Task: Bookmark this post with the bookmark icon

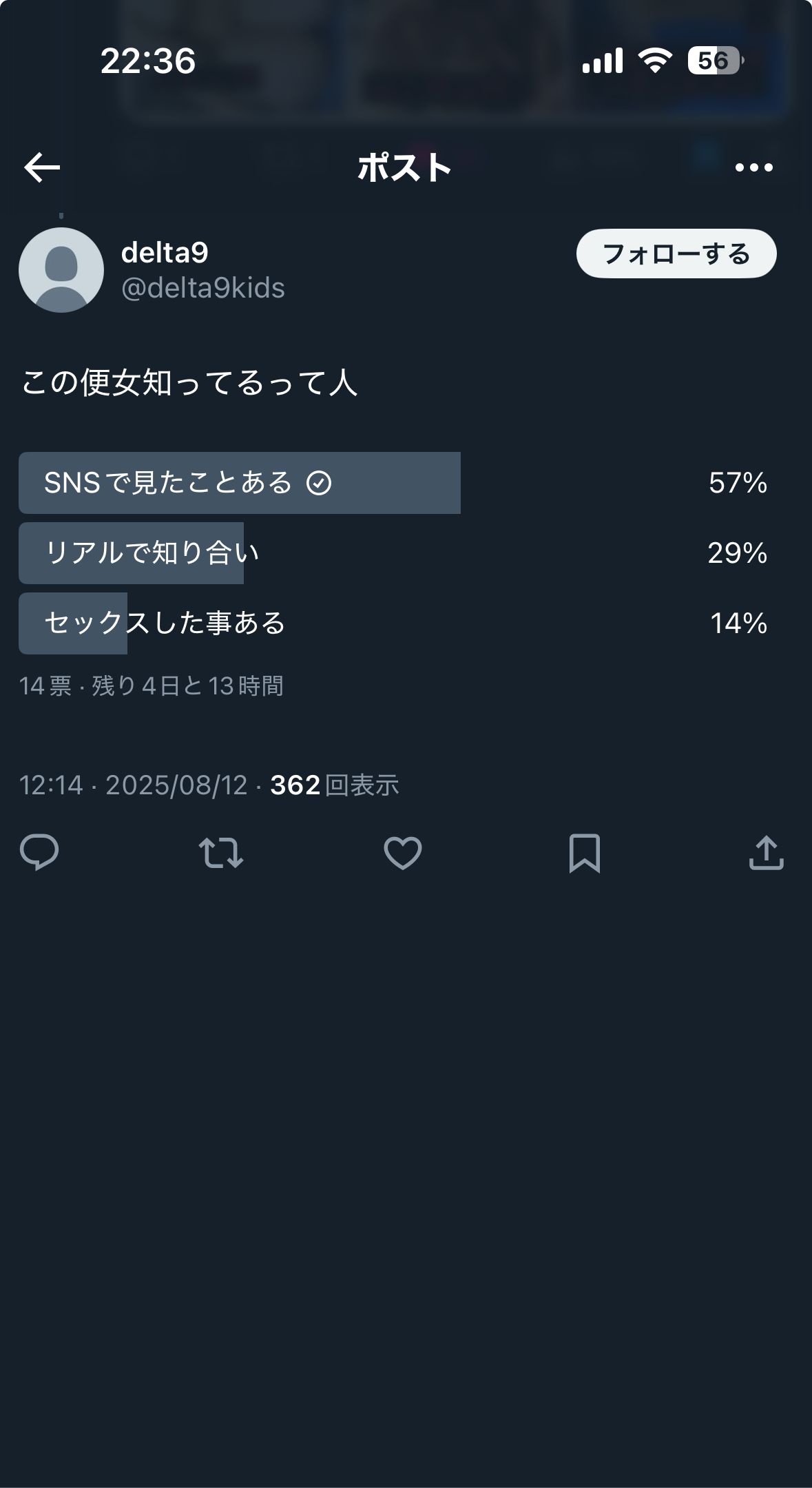Action: point(584,855)
